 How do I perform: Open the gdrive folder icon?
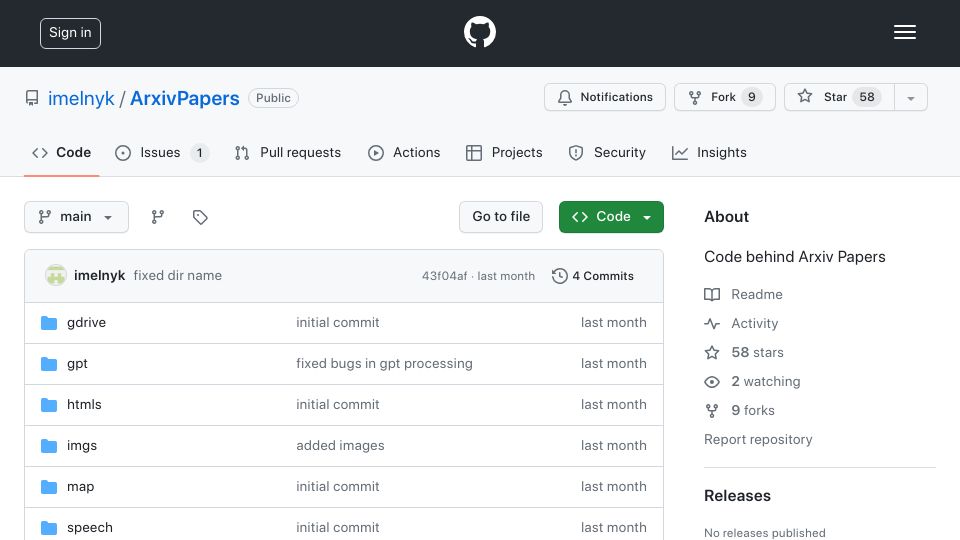point(49,323)
